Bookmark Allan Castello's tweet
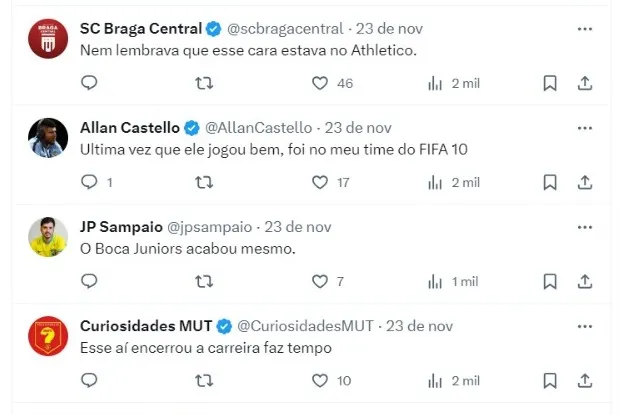The width and height of the screenshot is (626, 415). [550, 182]
